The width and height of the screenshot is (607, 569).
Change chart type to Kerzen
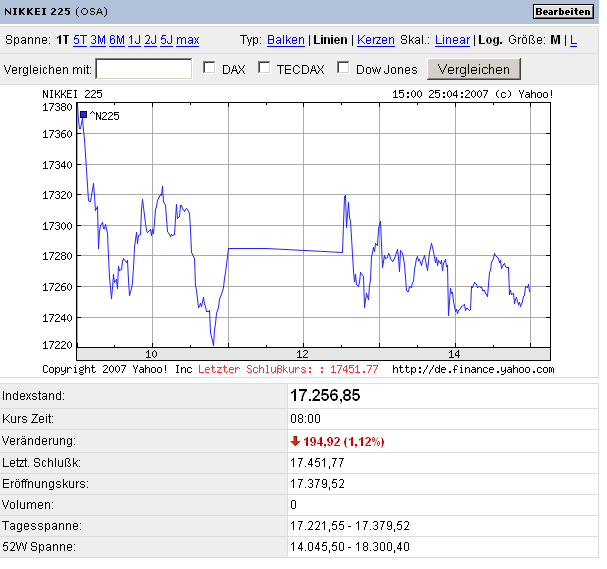(x=376, y=40)
